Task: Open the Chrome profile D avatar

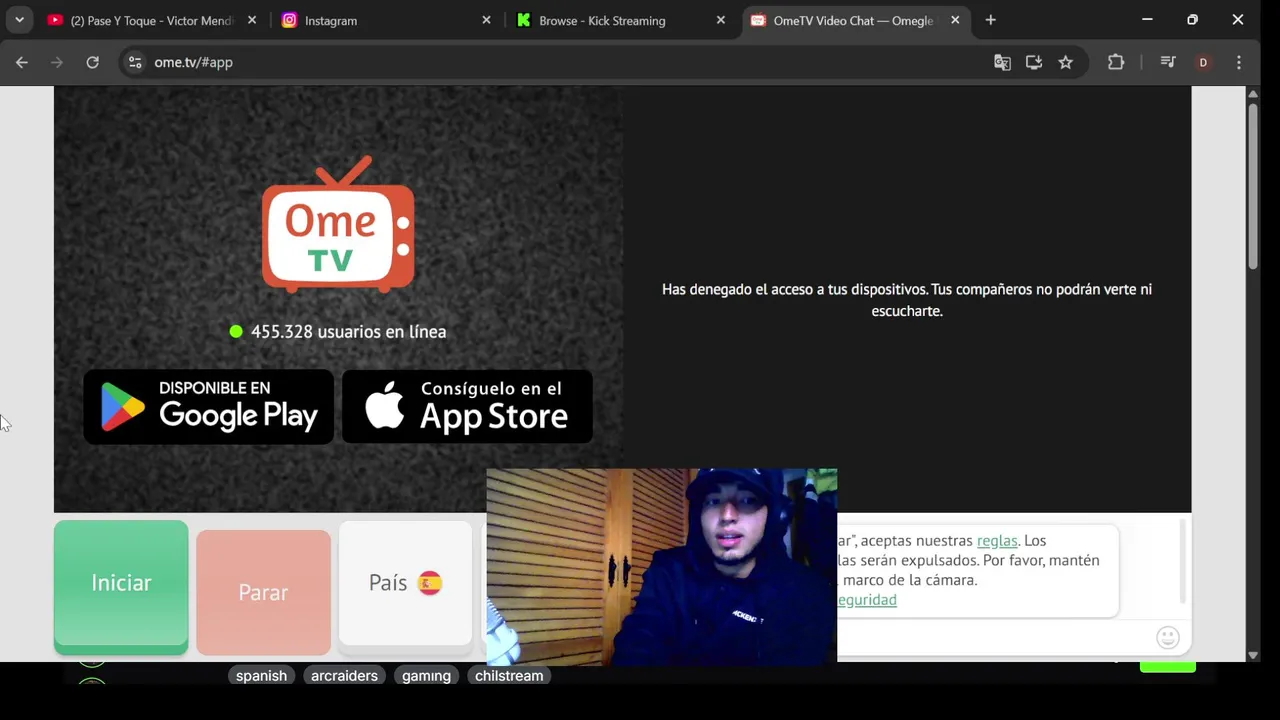Action: 1203,62
